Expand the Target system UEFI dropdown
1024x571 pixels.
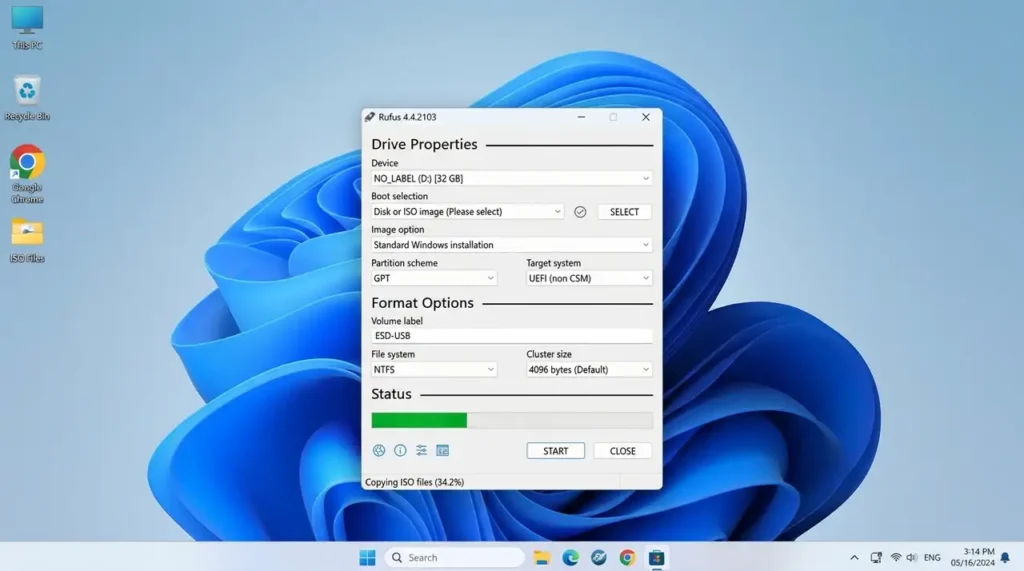589,278
